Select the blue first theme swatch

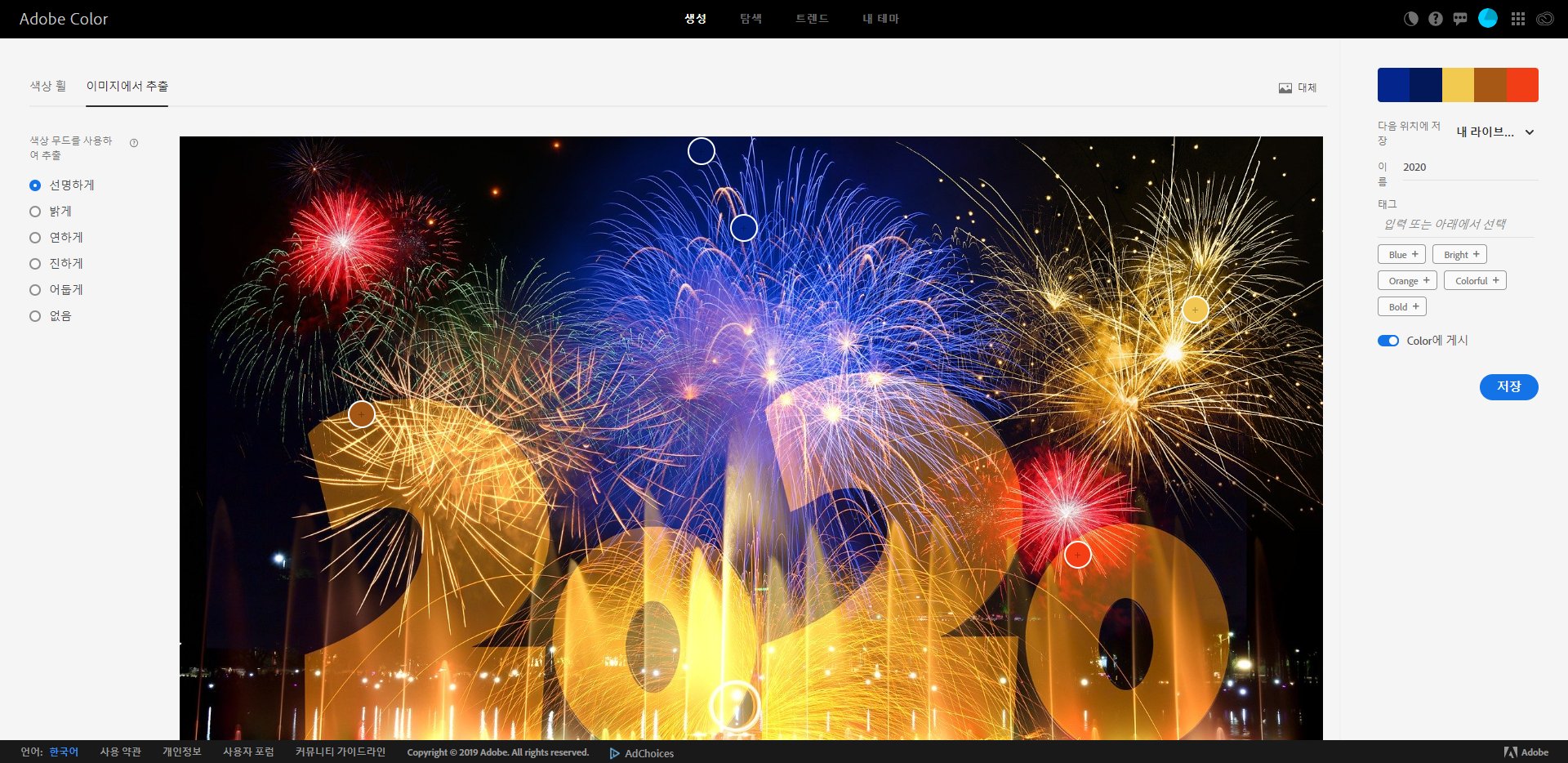1393,85
